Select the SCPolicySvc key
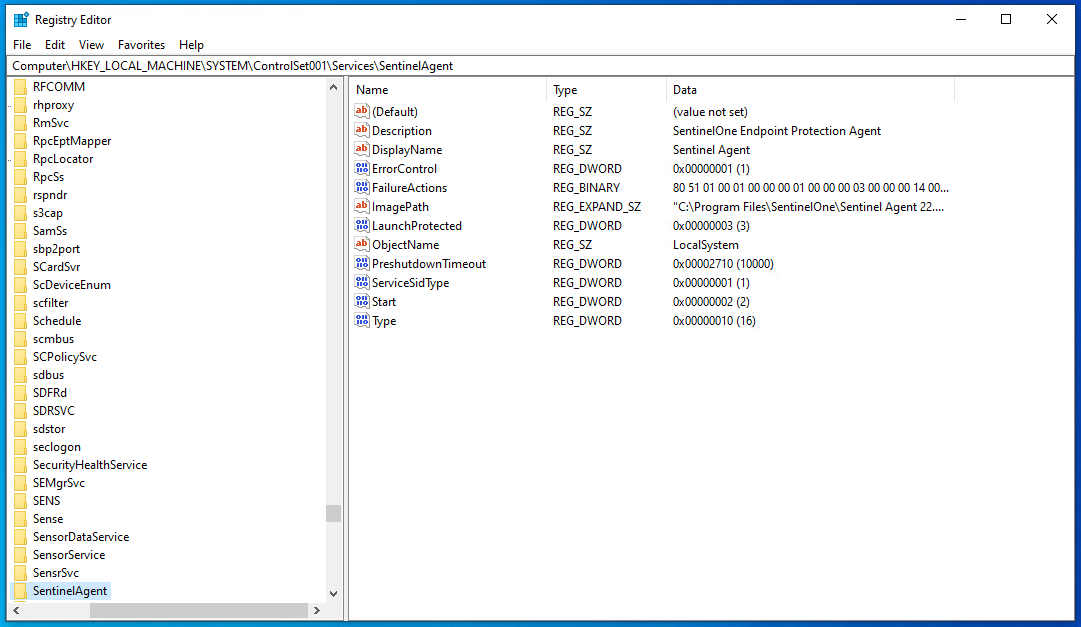Image resolution: width=1081 pixels, height=627 pixels. (x=65, y=357)
